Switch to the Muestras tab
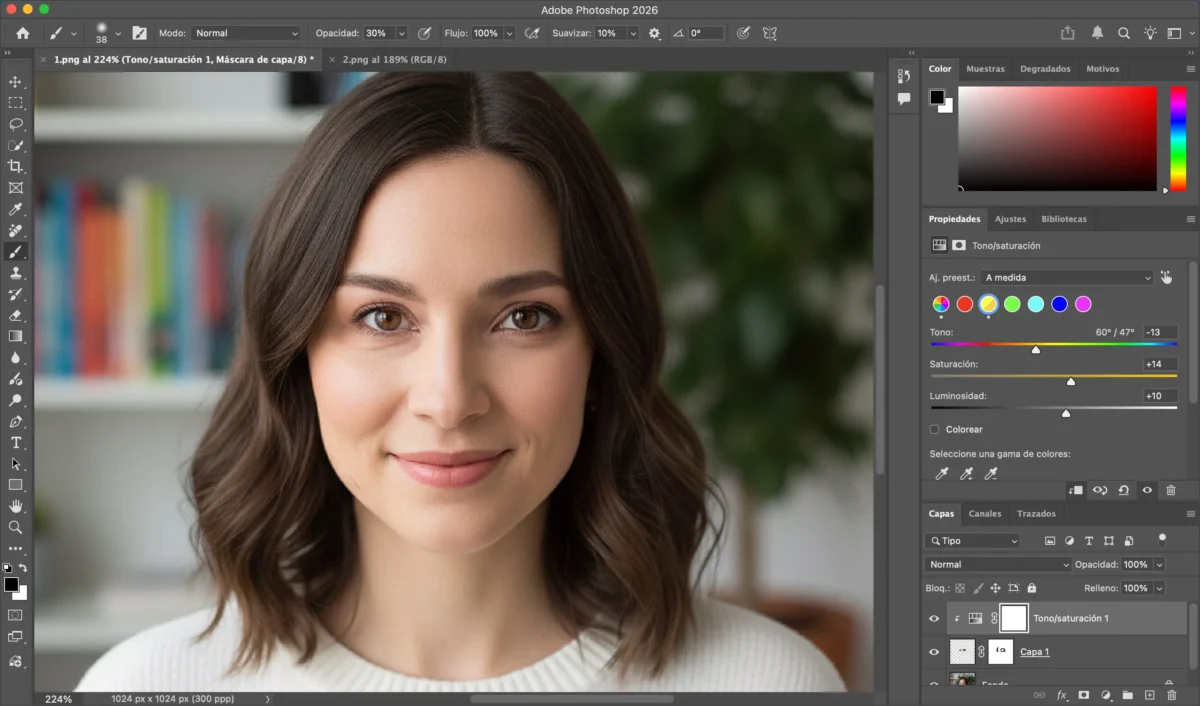This screenshot has width=1200, height=706. [985, 69]
